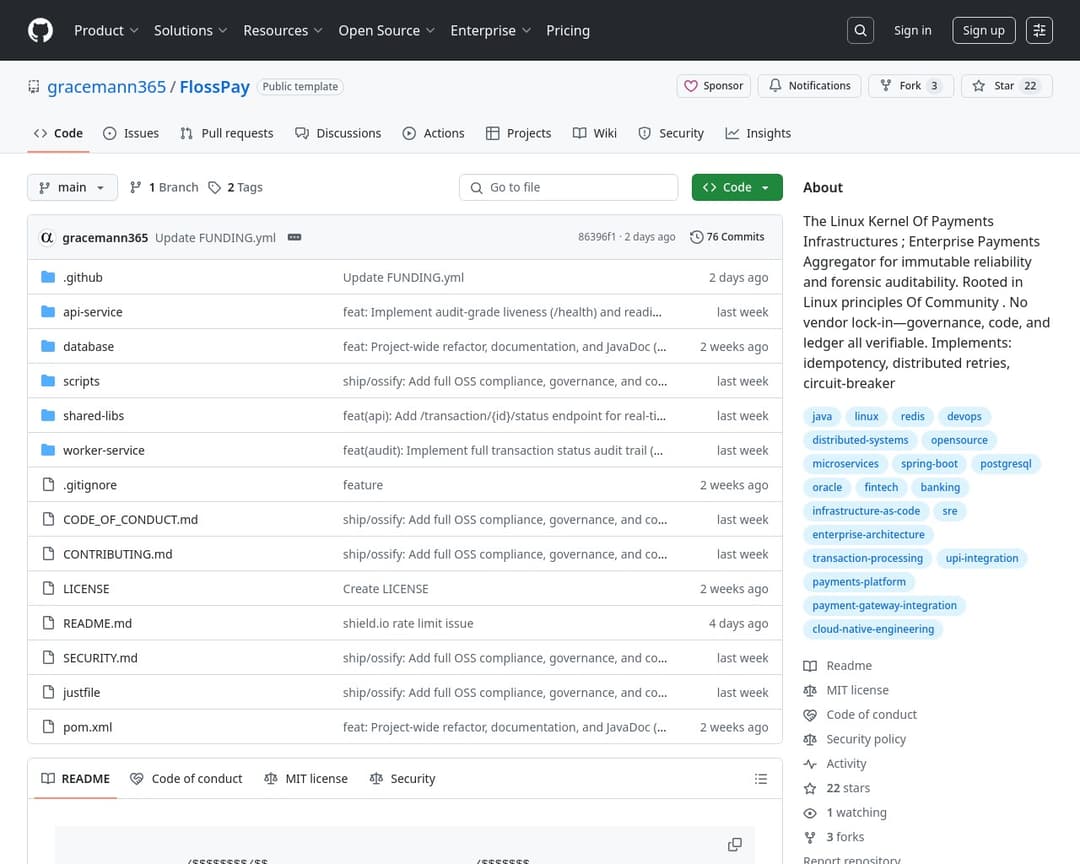This screenshot has height=864, width=1080.
Task: Click the Notifications button
Action: [x=809, y=85]
